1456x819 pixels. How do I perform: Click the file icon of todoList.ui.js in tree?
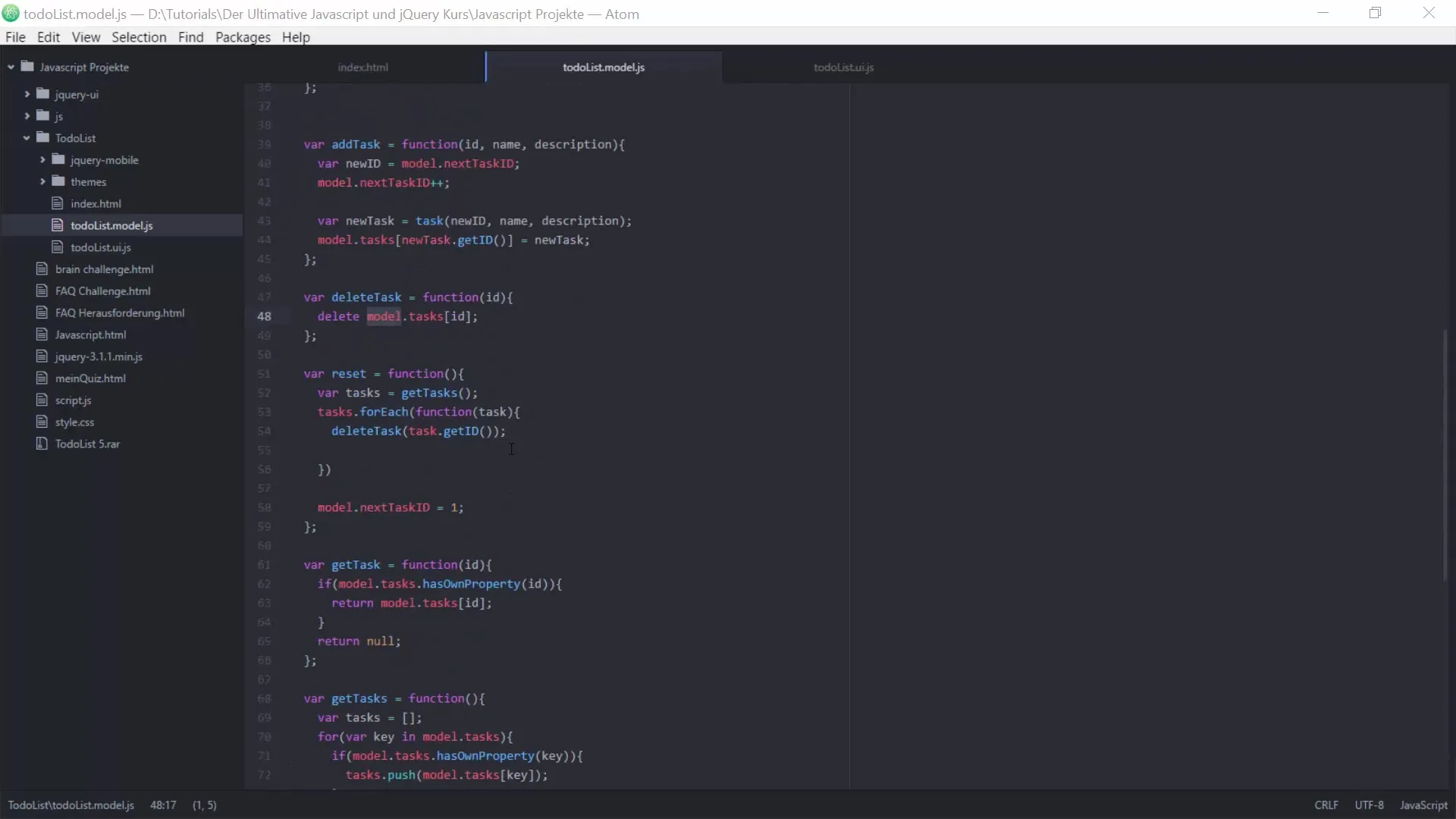click(58, 247)
